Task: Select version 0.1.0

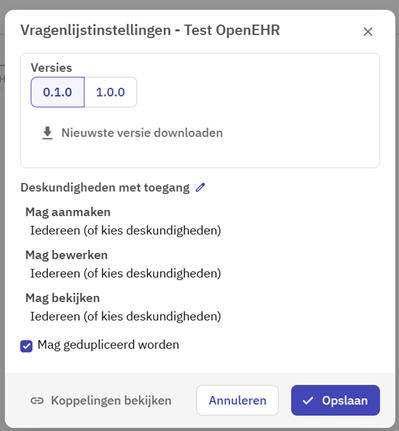Action: pos(58,92)
